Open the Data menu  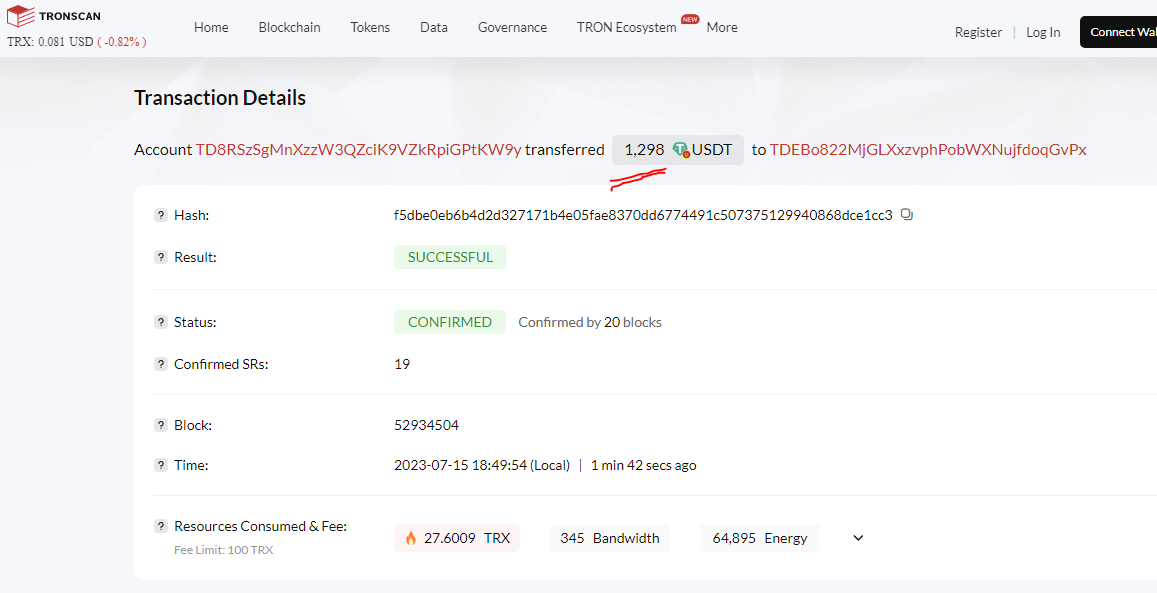(x=434, y=27)
